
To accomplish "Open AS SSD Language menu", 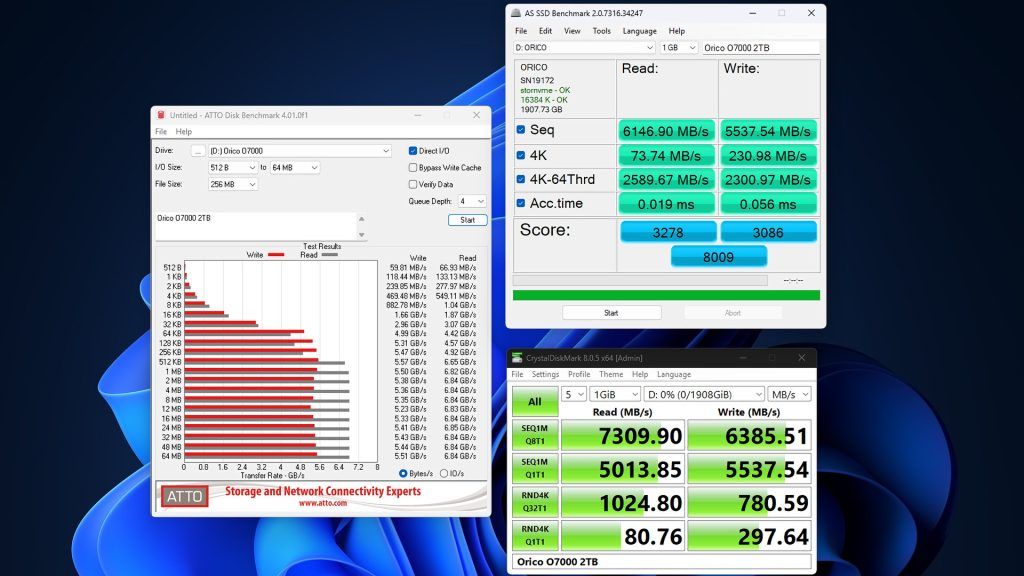I will tap(639, 31).
